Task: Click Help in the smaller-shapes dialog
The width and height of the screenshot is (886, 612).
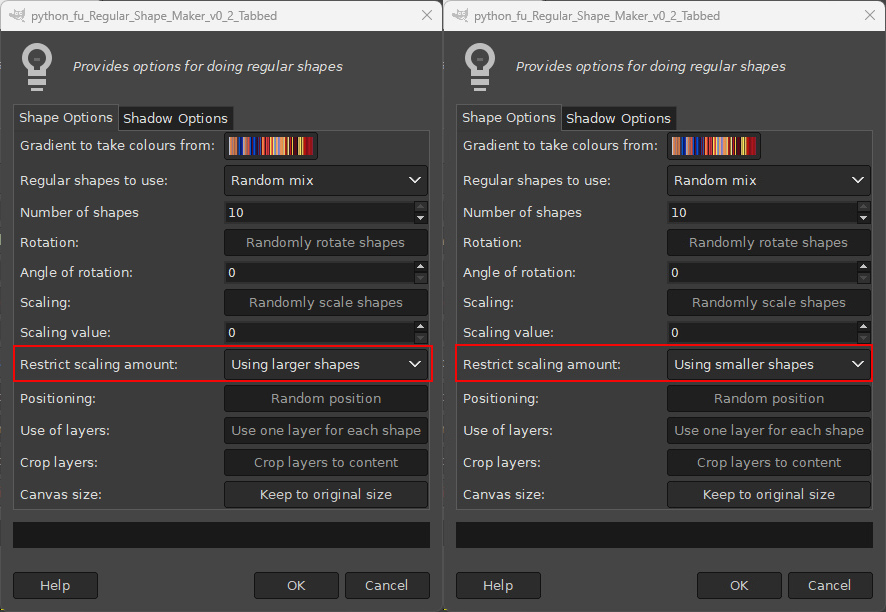Action: (x=498, y=585)
